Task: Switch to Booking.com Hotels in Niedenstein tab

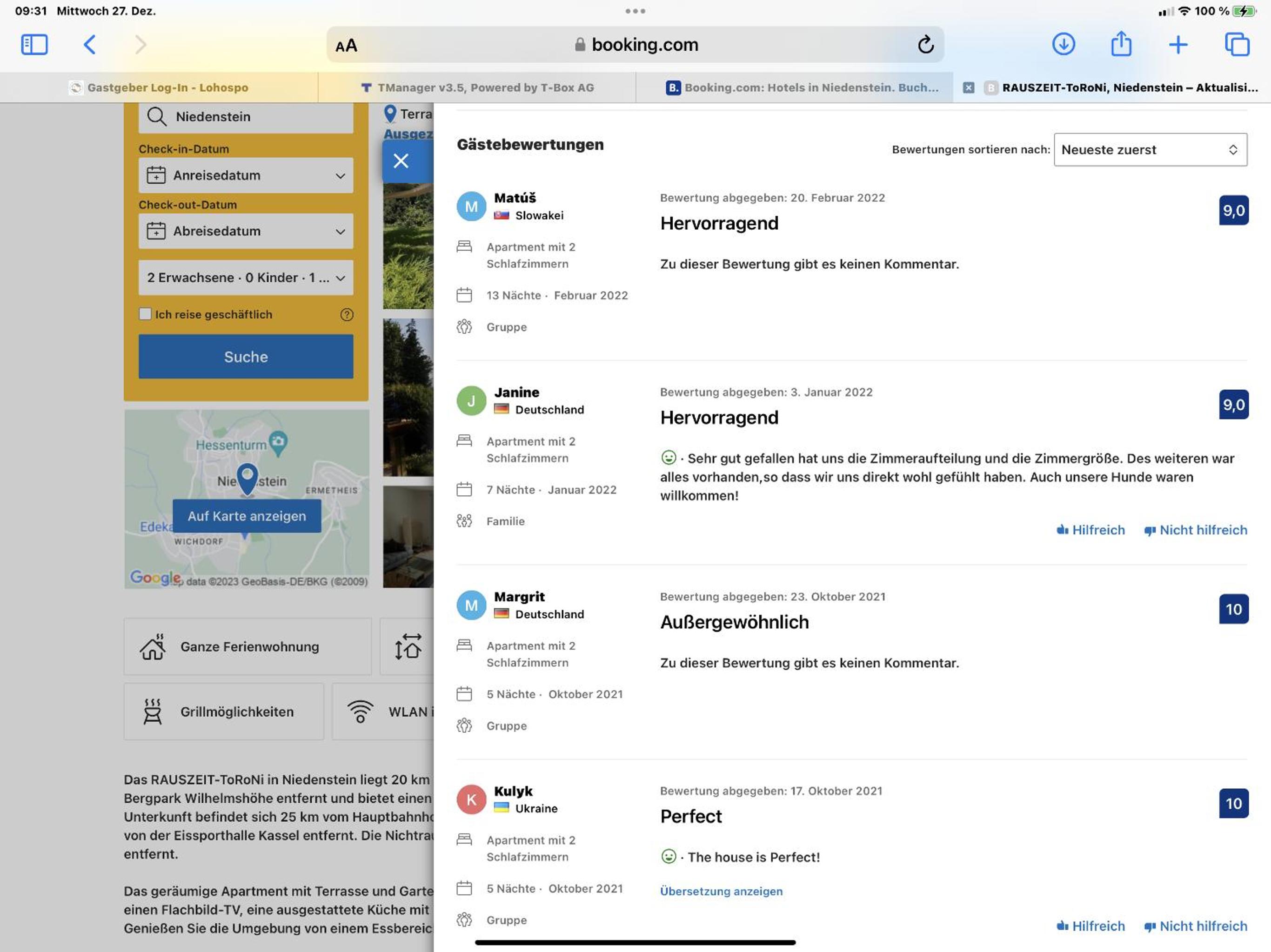Action: pos(794,87)
